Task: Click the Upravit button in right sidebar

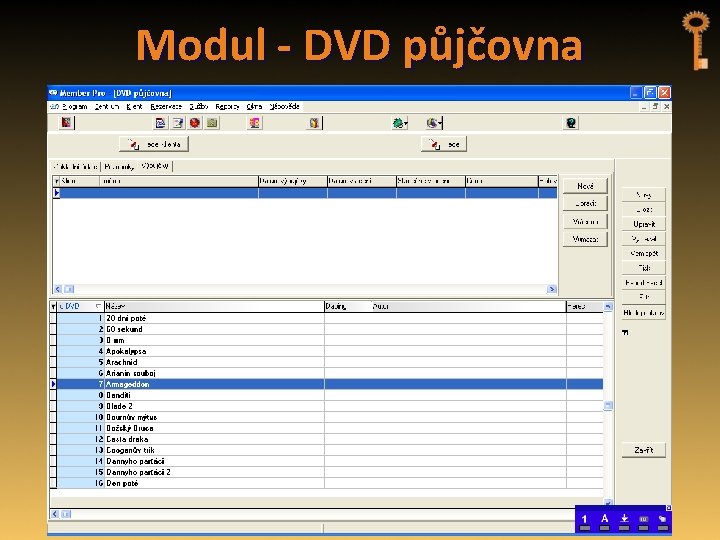Action: [644, 224]
